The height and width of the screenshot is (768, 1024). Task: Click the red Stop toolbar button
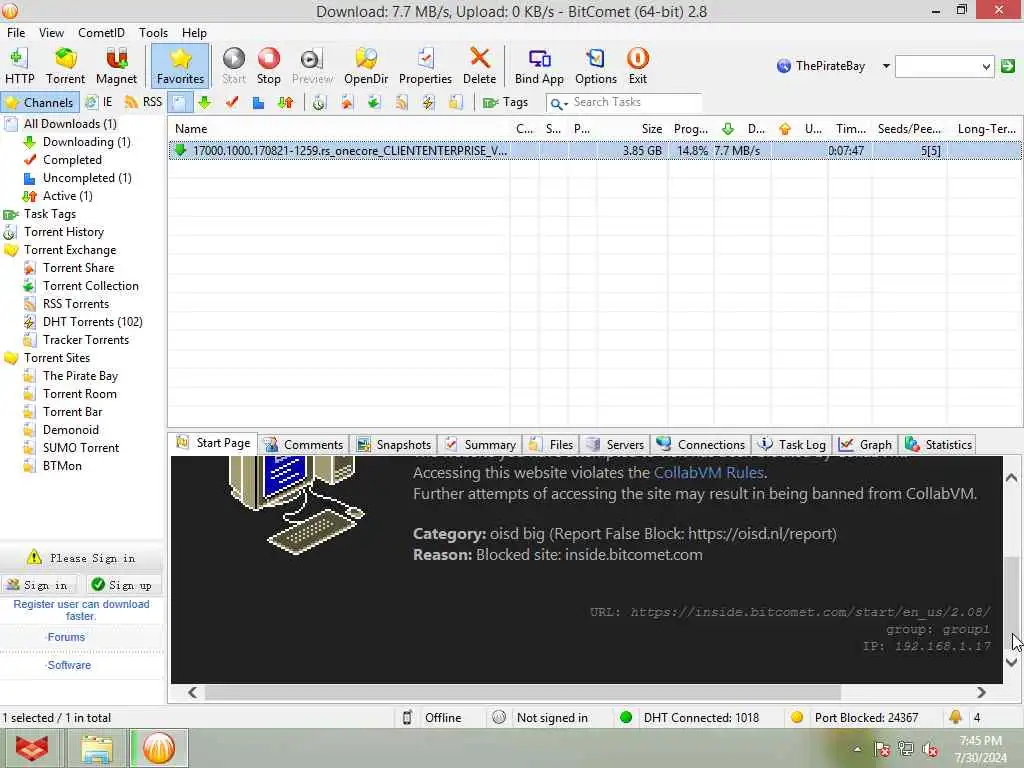coord(268,66)
